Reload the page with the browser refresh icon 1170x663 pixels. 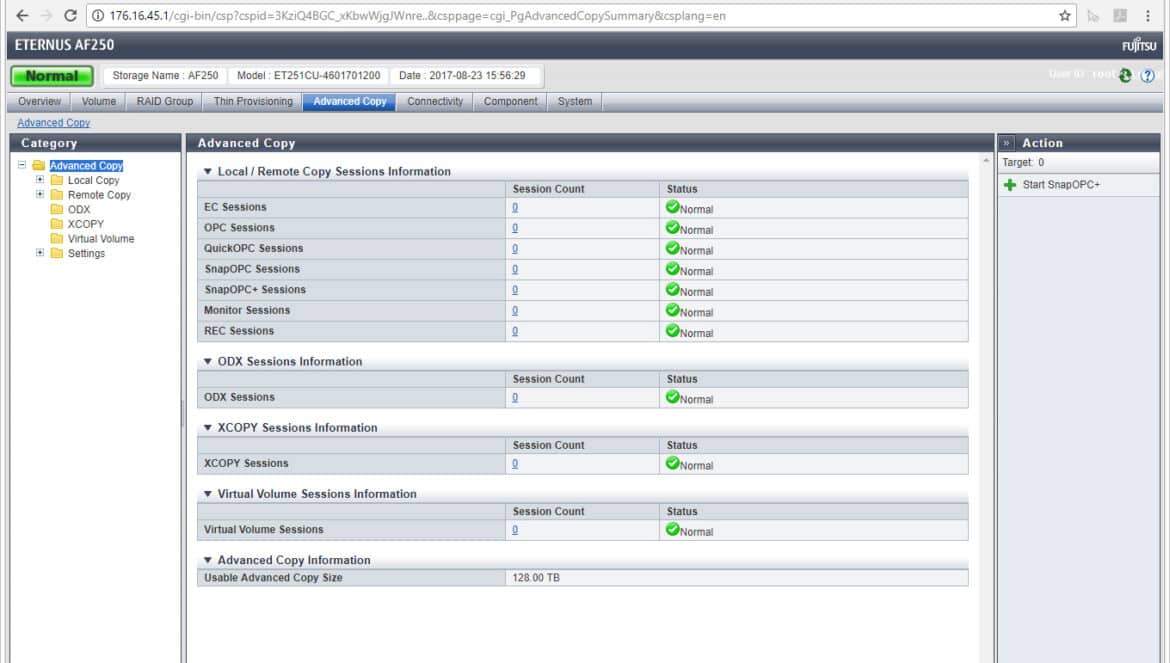(70, 16)
